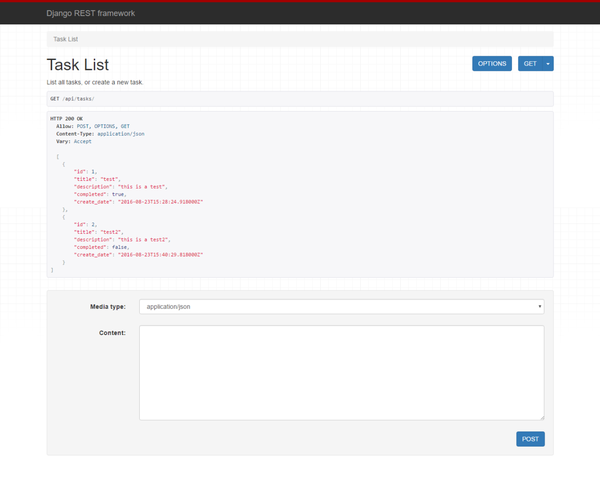Image resolution: width=600 pixels, height=491 pixels.
Task: Click the 'HTTP 200 OK' status text
Action: tap(66, 119)
